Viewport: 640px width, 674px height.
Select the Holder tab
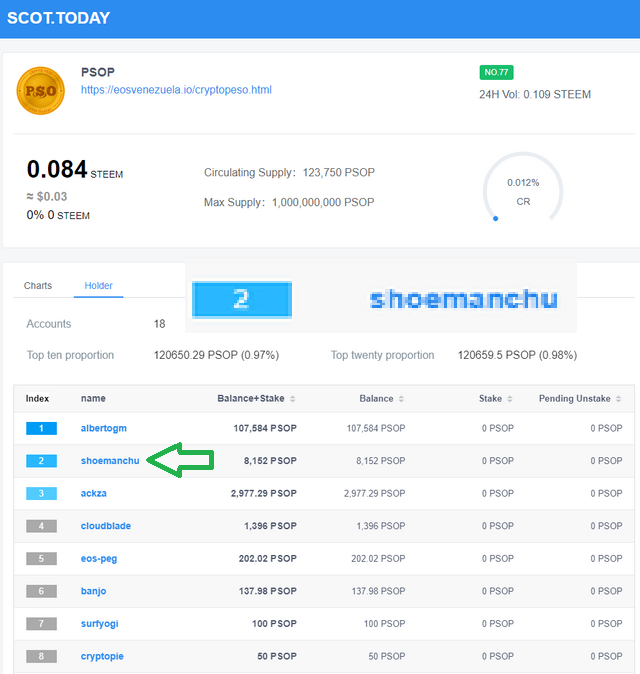click(98, 285)
